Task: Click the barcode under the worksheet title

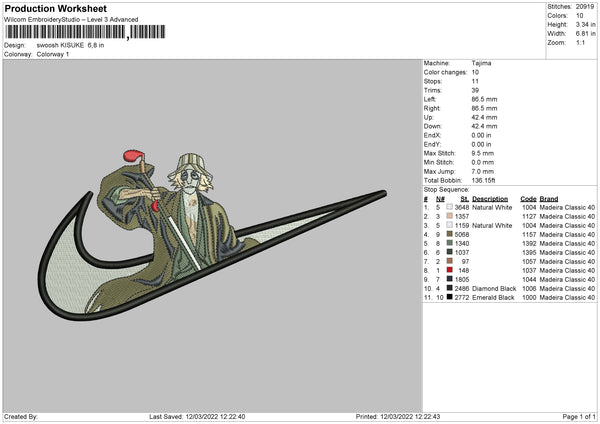Action: click(85, 32)
